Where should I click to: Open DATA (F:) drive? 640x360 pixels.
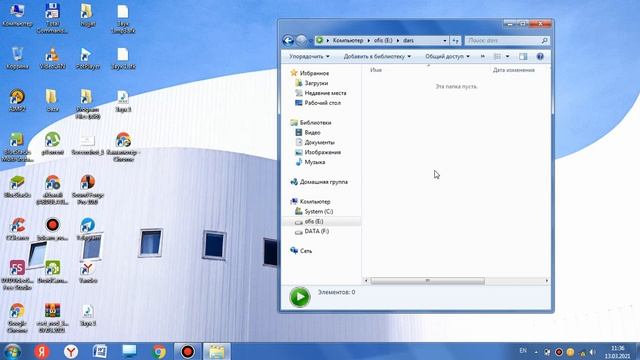click(316, 231)
